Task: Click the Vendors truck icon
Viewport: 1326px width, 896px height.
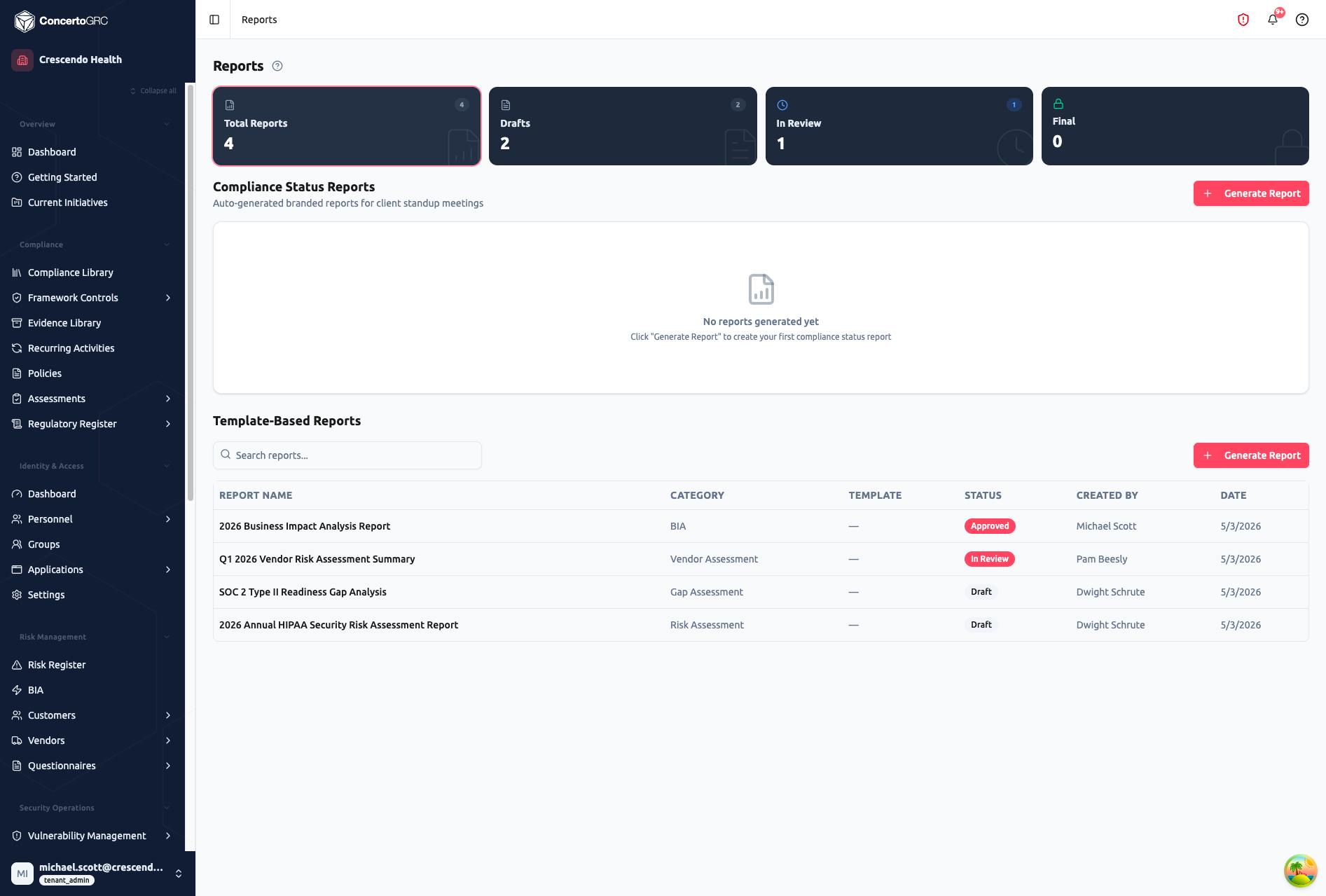Action: coord(17,740)
